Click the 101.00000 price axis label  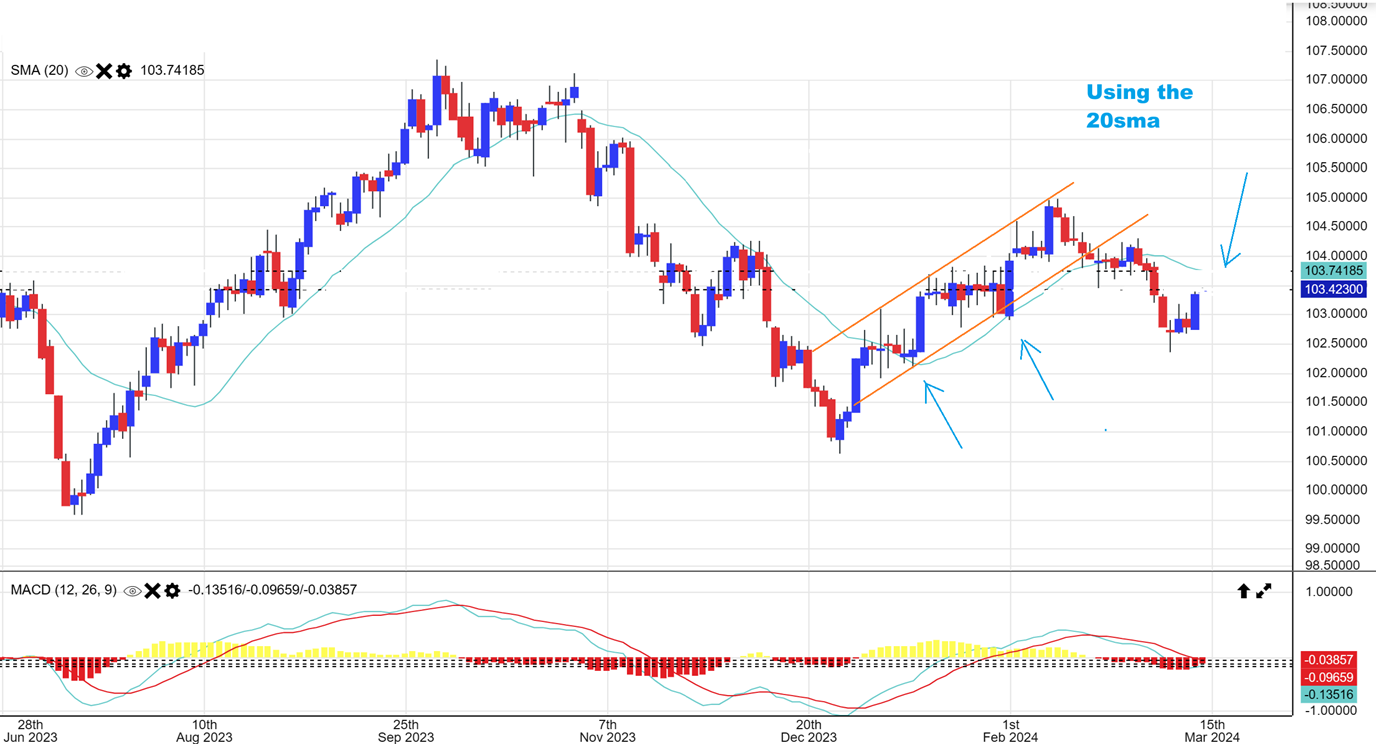[x=1338, y=431]
